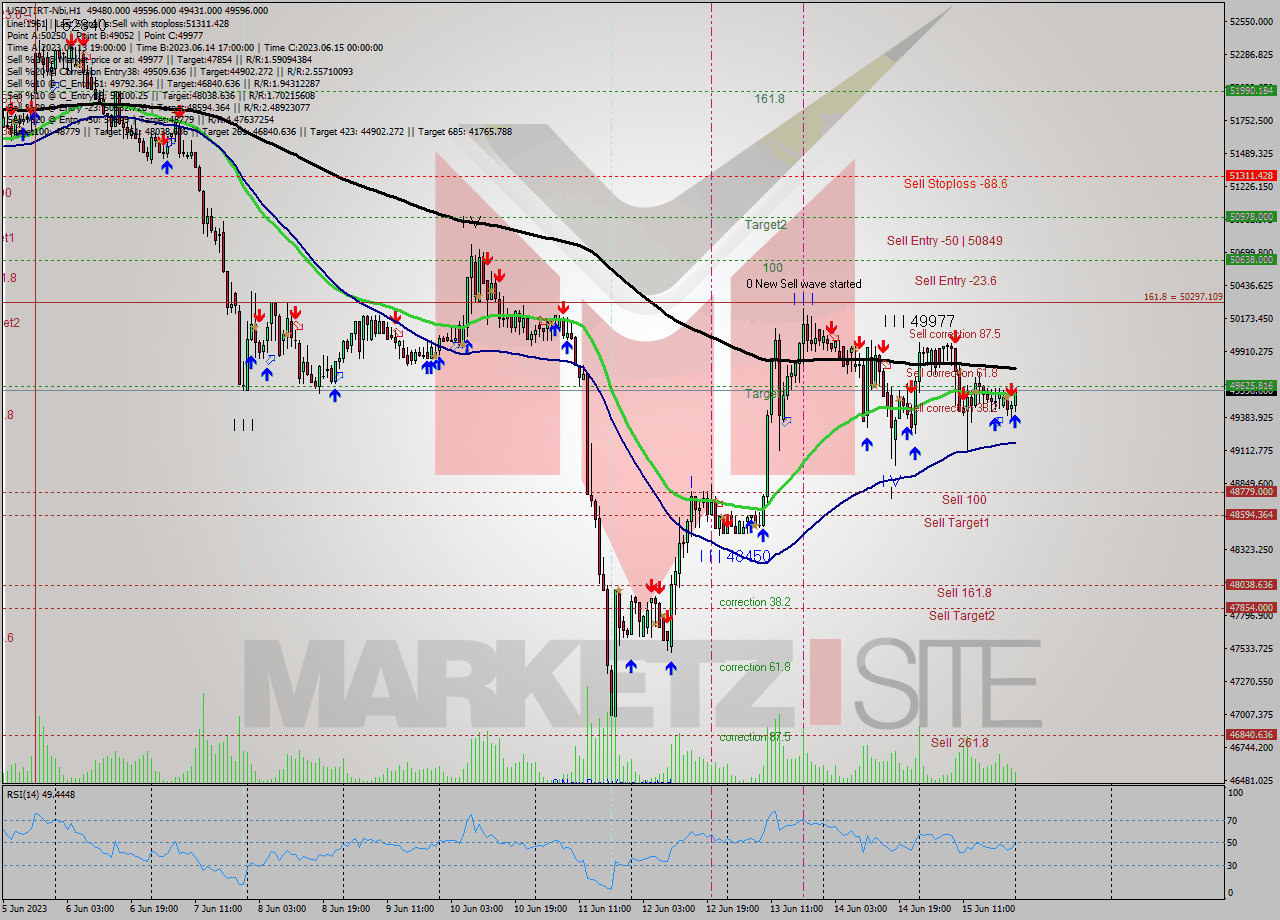Image resolution: width=1280 pixels, height=920 pixels.
Task: Click the '5 Jun 2023' date label
Action: click(x=27, y=909)
